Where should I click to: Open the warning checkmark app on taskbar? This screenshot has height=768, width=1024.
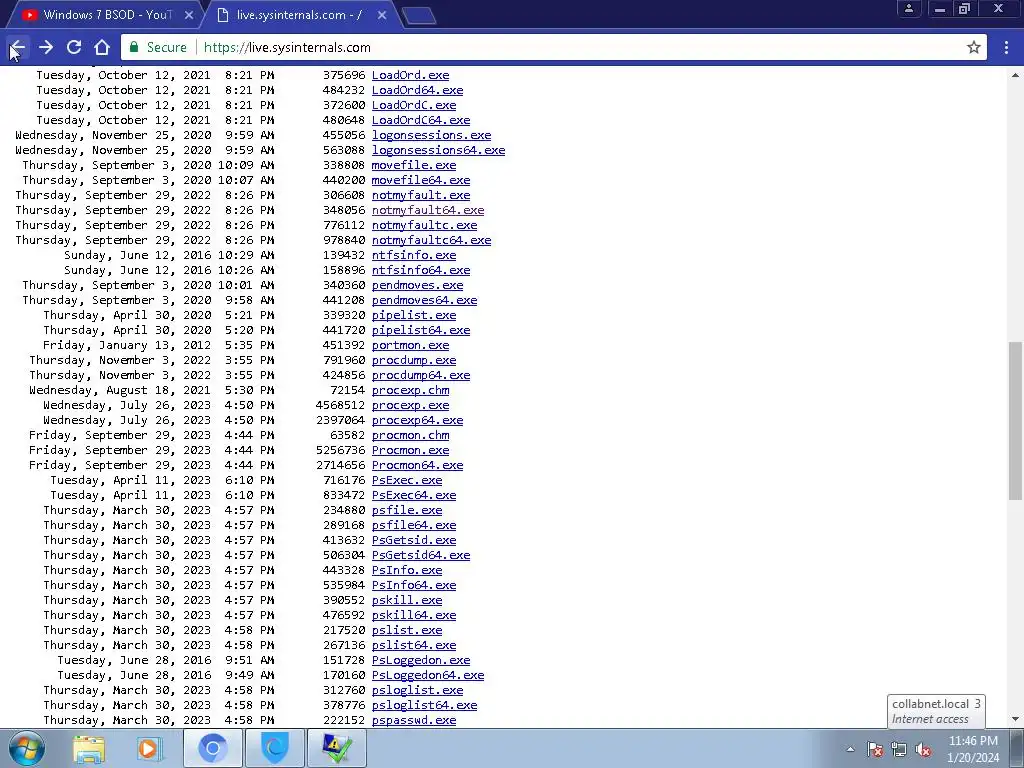point(336,748)
